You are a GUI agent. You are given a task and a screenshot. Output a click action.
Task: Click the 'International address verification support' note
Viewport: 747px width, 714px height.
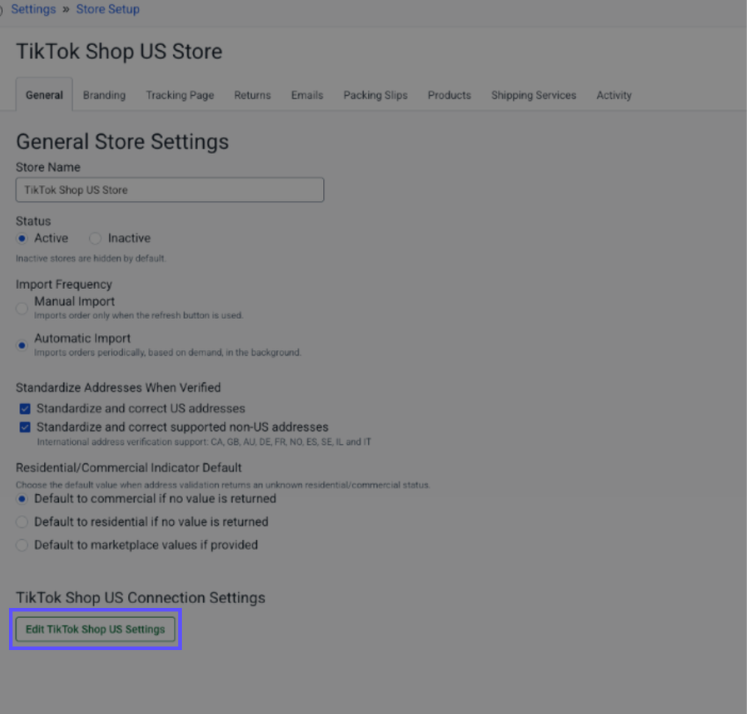(x=204, y=442)
